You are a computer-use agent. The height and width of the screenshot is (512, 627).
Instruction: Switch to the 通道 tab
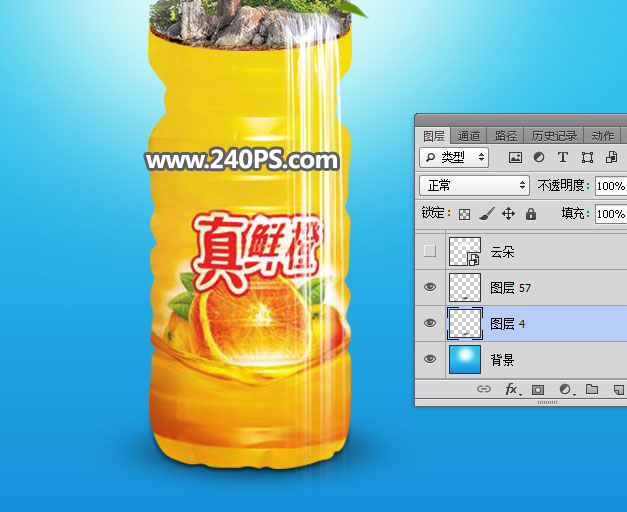click(468, 136)
